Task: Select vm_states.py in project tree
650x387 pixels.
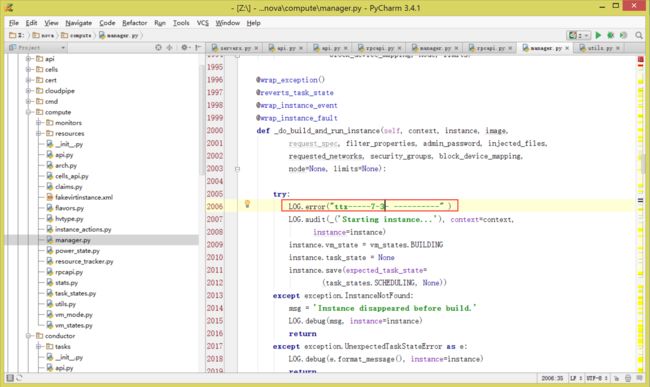Action: click(x=74, y=325)
